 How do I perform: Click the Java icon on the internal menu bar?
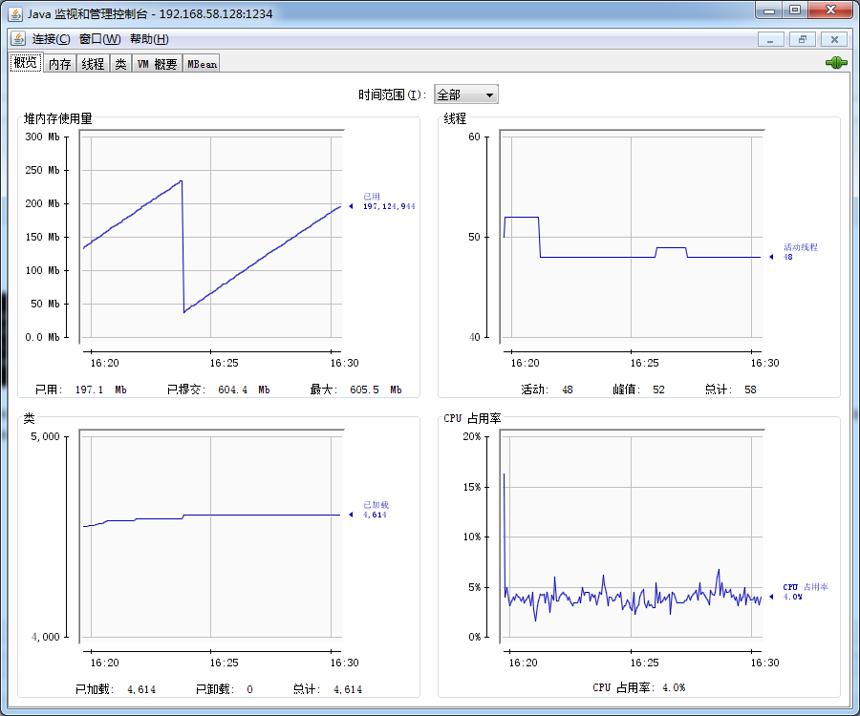coord(18,38)
